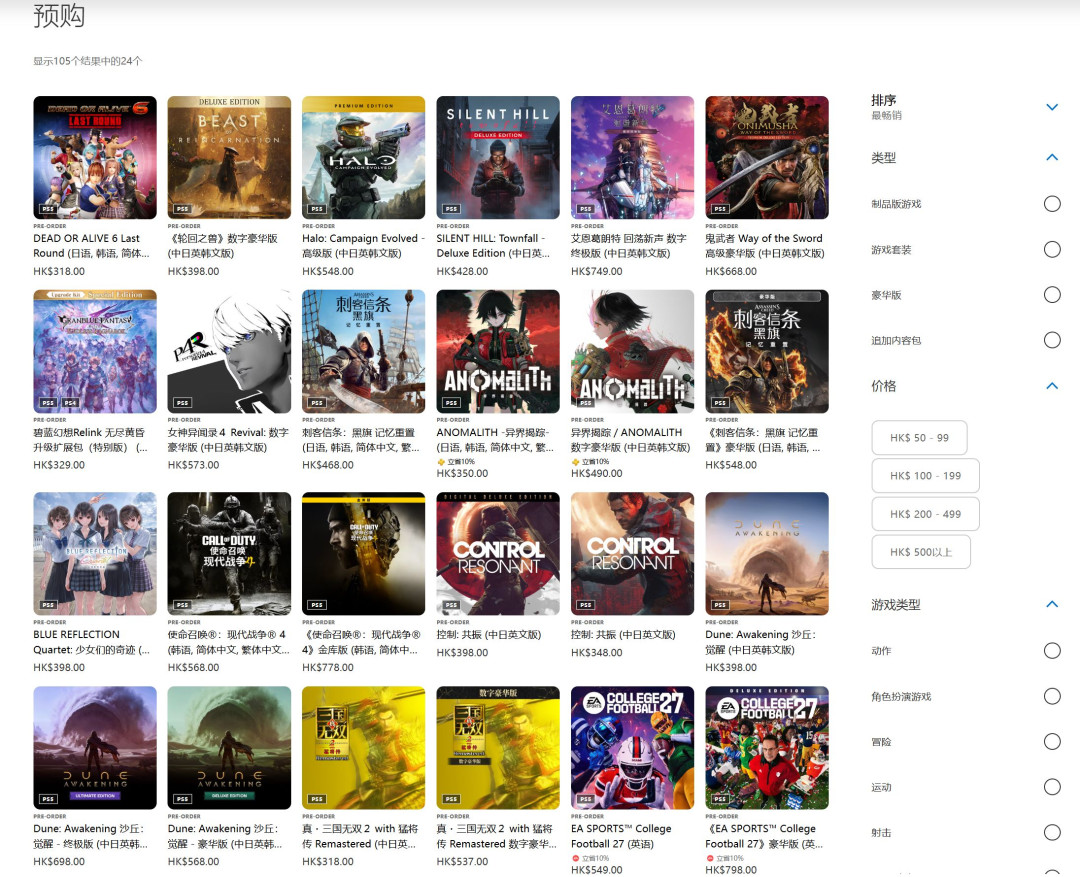1080x877 pixels.
Task: Click the HK$778.00 price of Call of Duty 金库版
Action: point(328,668)
